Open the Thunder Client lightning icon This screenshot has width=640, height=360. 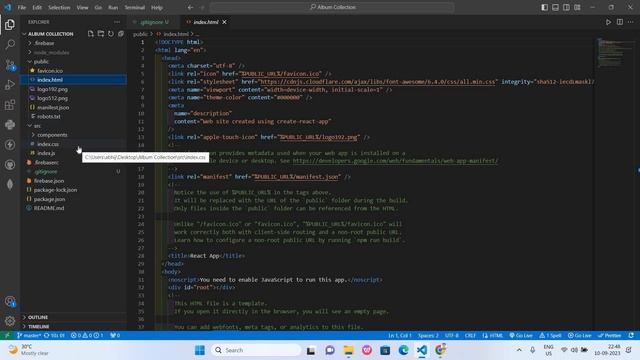[x=10, y=144]
